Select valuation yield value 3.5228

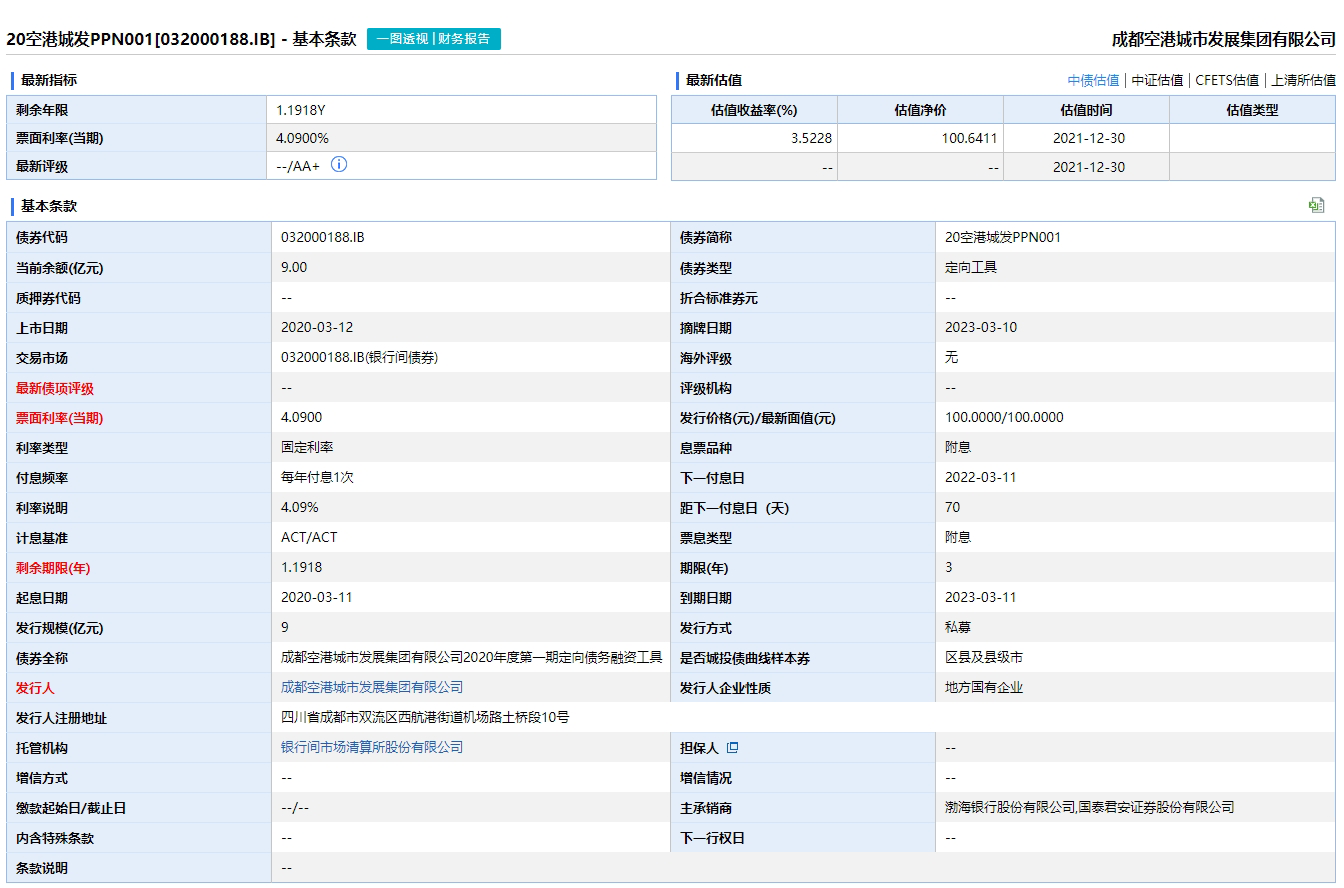click(811, 138)
